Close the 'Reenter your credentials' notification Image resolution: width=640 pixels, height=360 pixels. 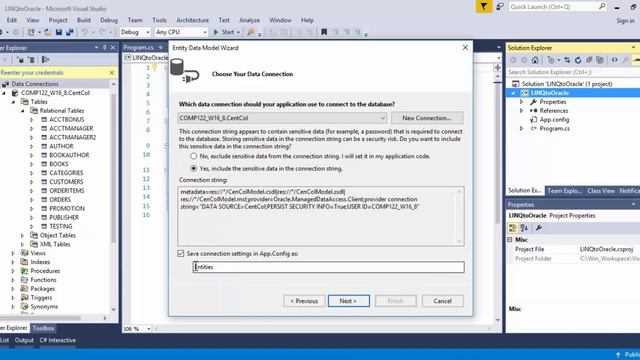112,73
